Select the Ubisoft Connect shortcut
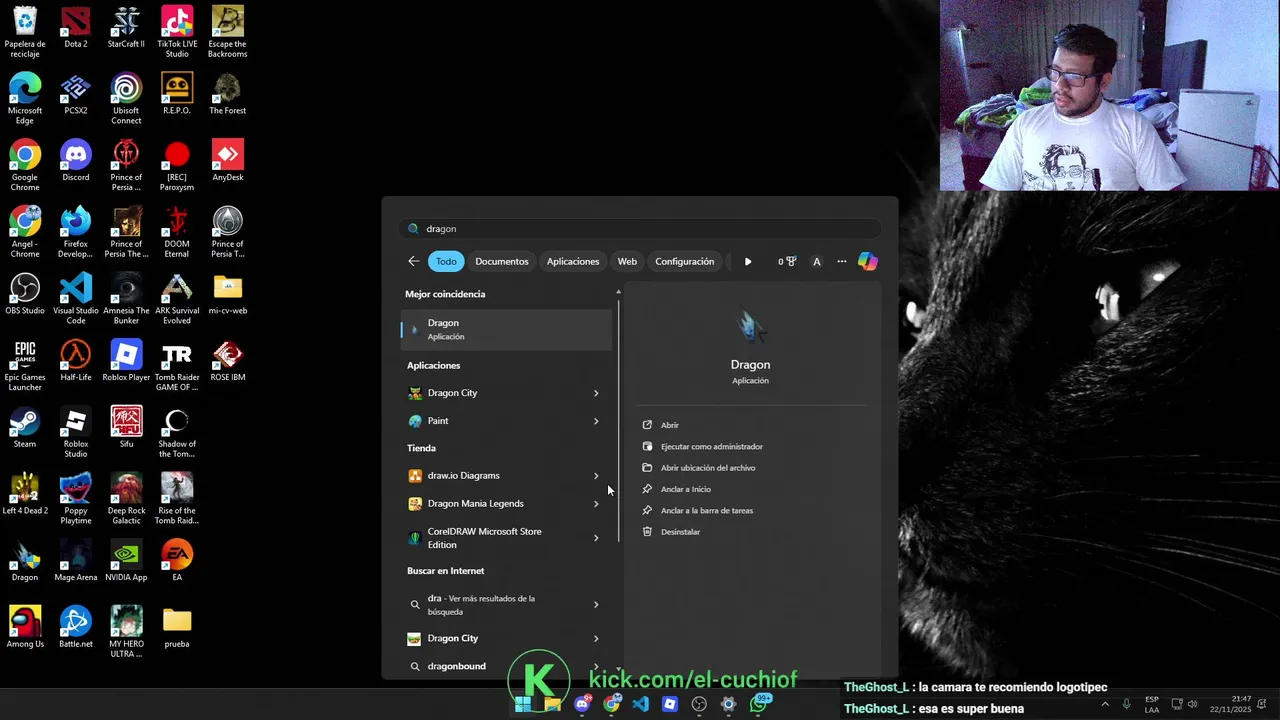The width and height of the screenshot is (1280, 720). click(x=126, y=99)
